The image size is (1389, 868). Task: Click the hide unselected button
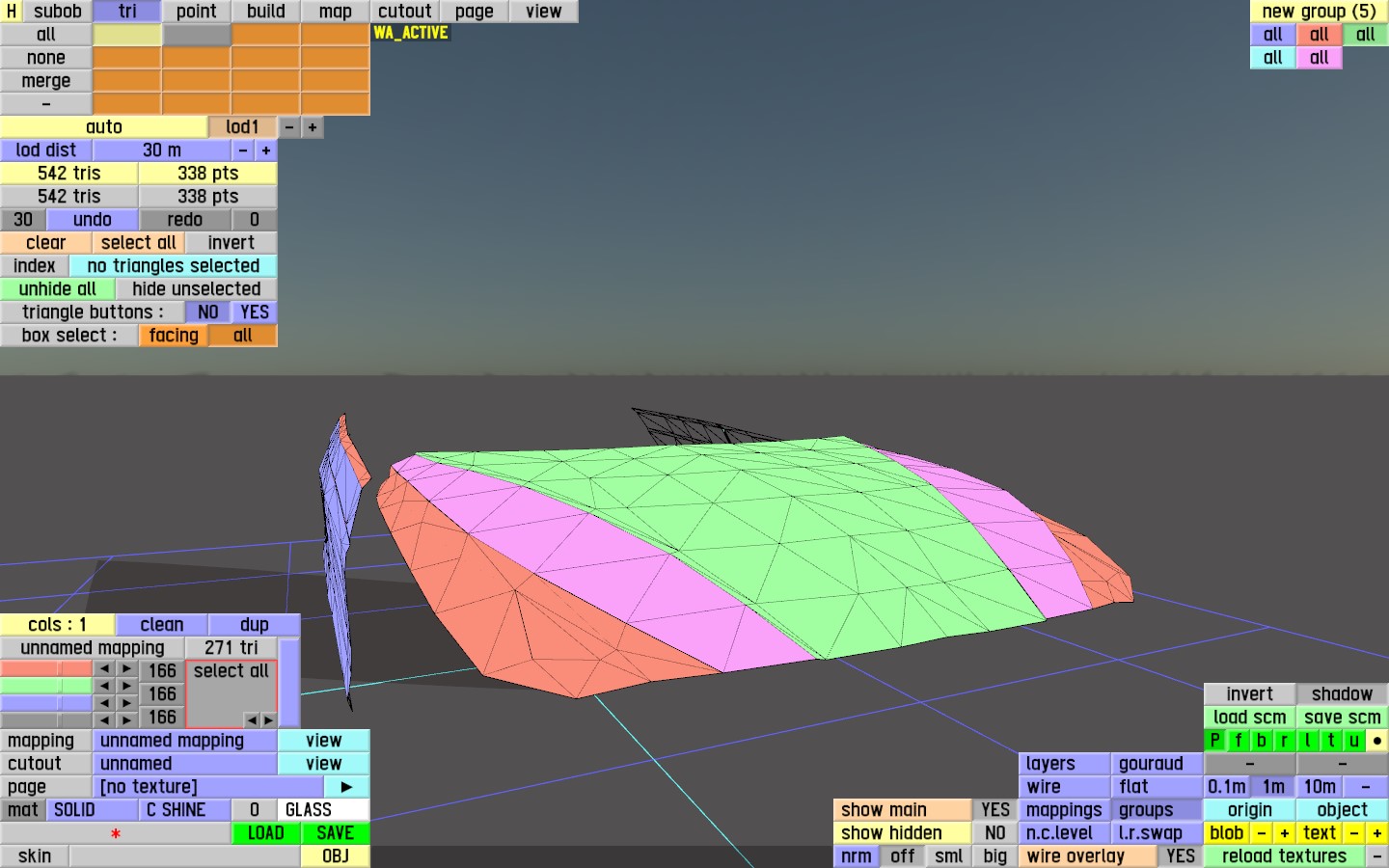(197, 289)
